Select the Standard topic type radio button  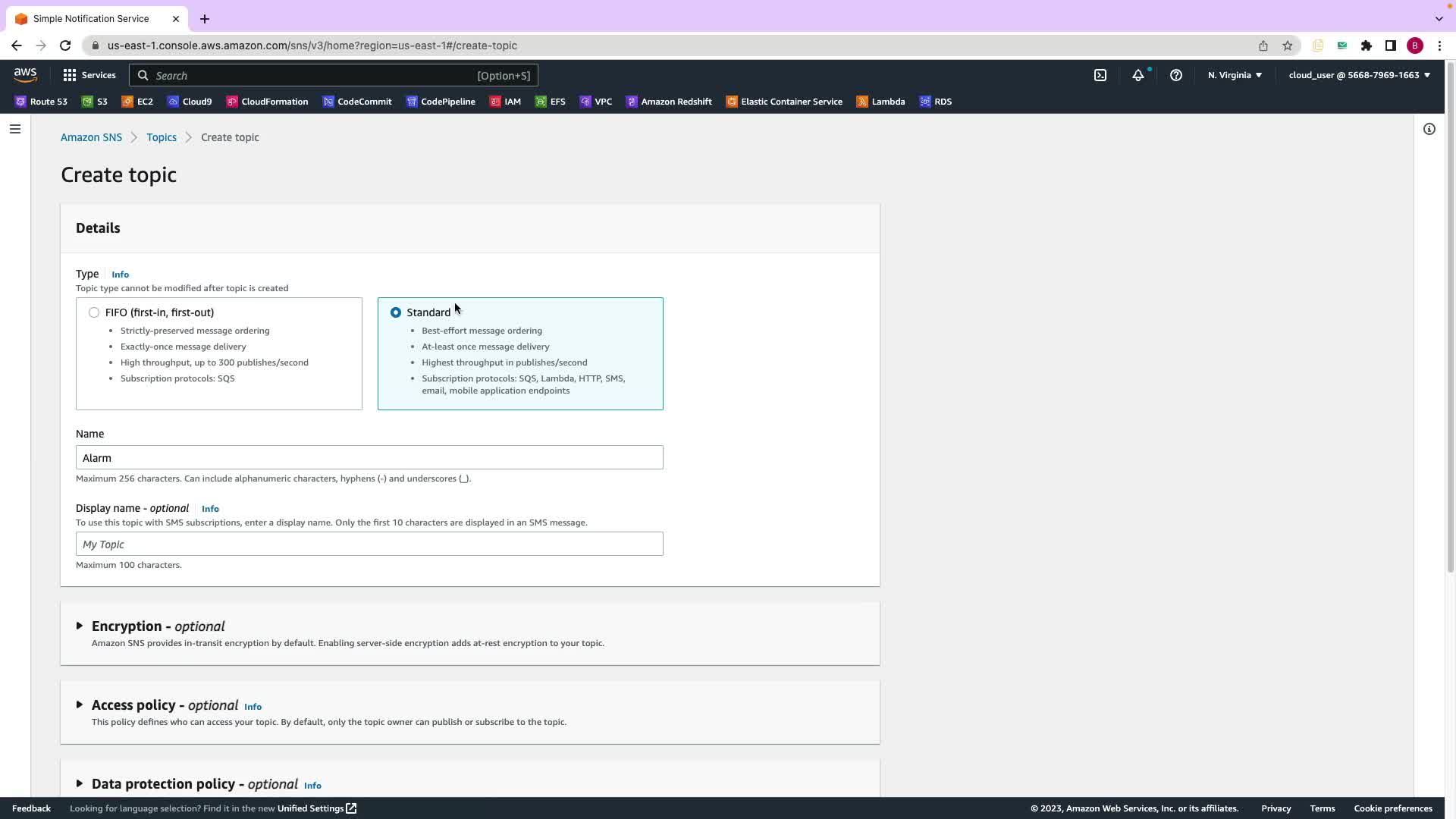396,312
